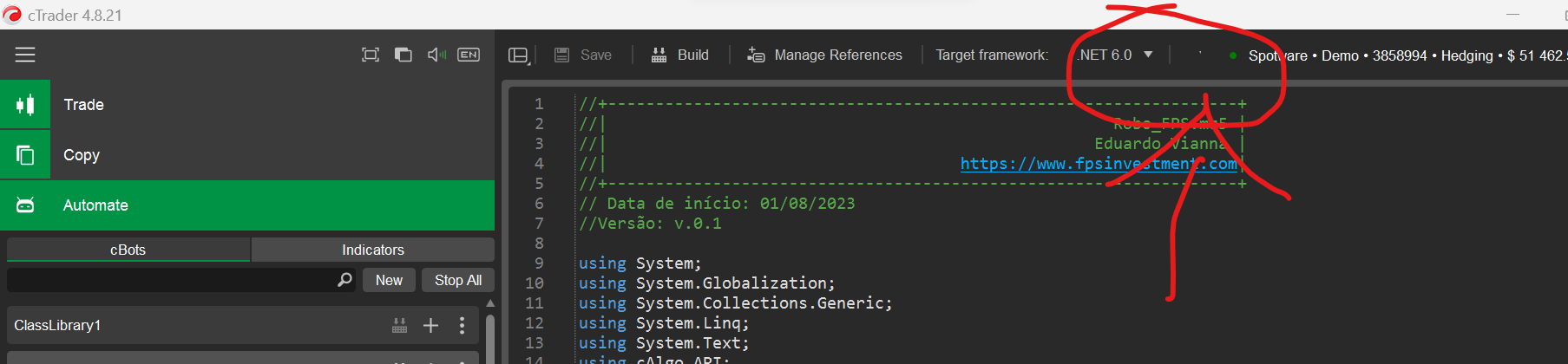Click the Automate robot icon

(25, 205)
